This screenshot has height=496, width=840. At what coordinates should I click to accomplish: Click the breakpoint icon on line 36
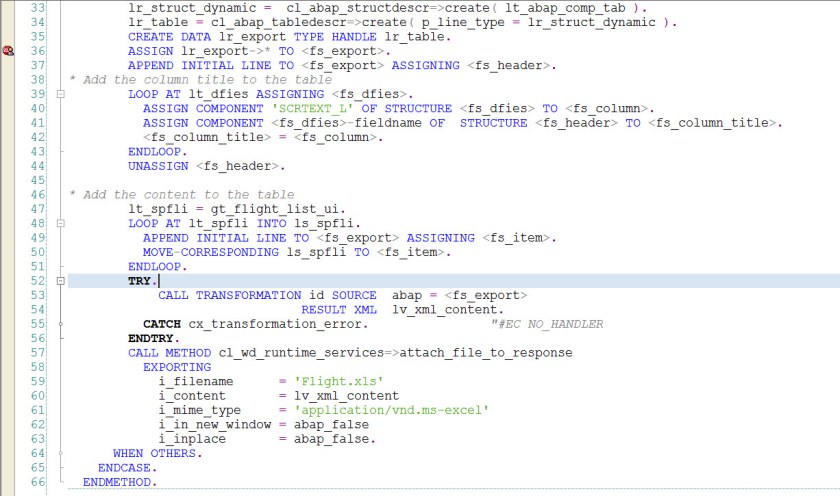tap(8, 51)
